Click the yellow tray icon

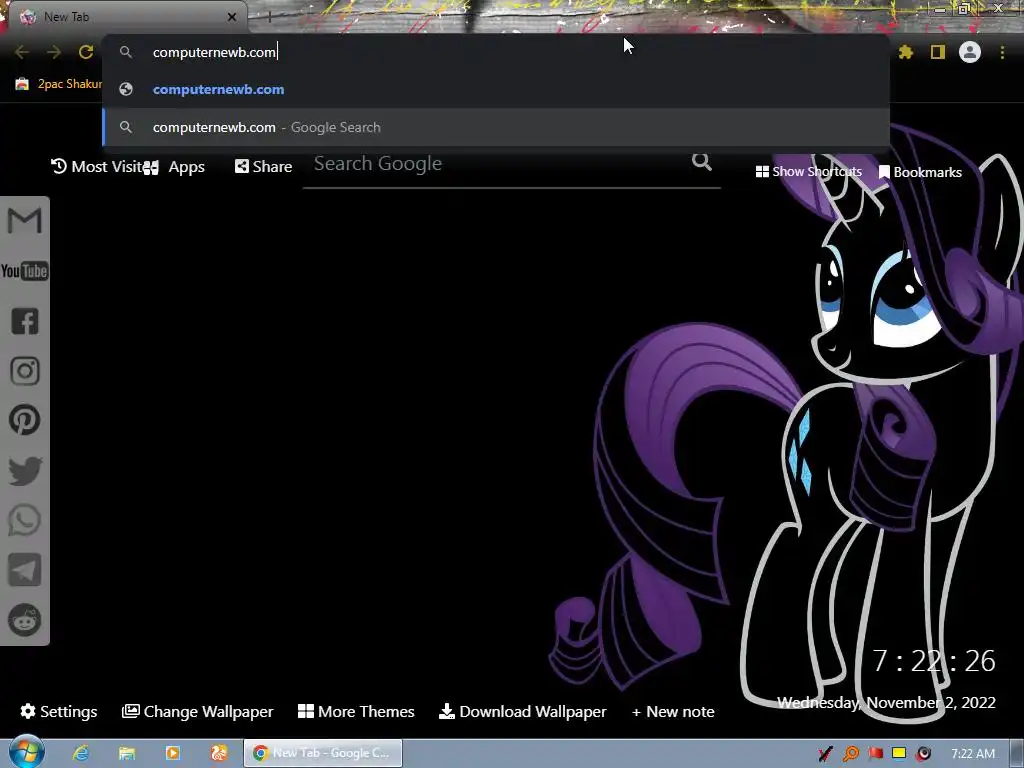pyautogui.click(x=899, y=753)
